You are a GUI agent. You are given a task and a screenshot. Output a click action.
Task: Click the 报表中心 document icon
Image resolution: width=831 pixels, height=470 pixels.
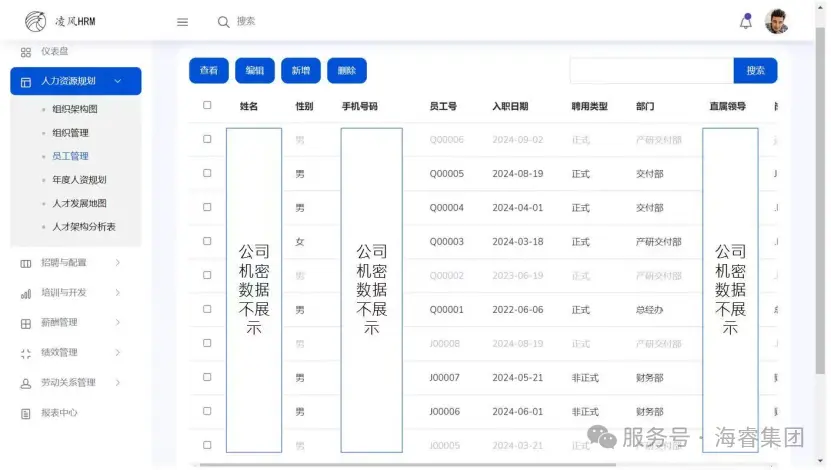26,413
